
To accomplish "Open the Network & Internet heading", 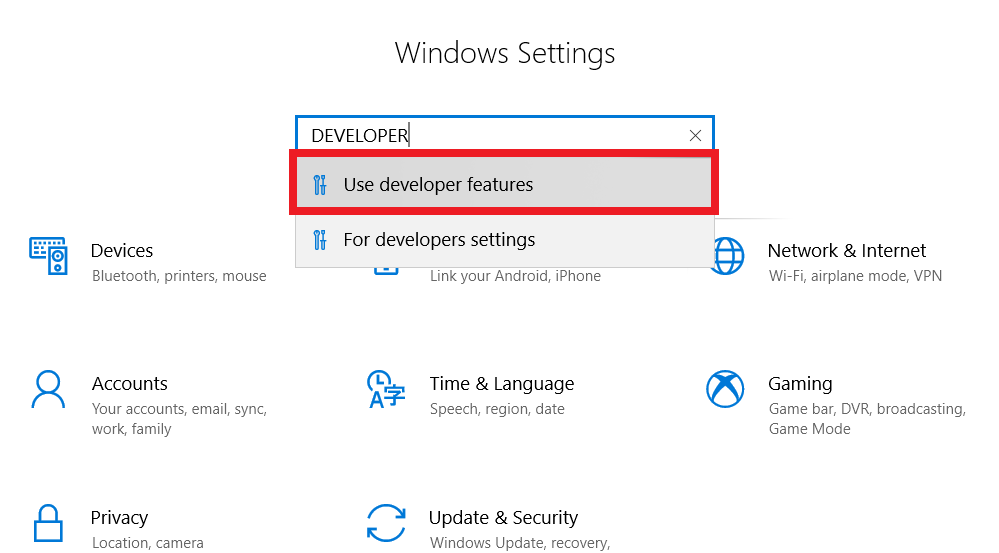I will pos(847,251).
